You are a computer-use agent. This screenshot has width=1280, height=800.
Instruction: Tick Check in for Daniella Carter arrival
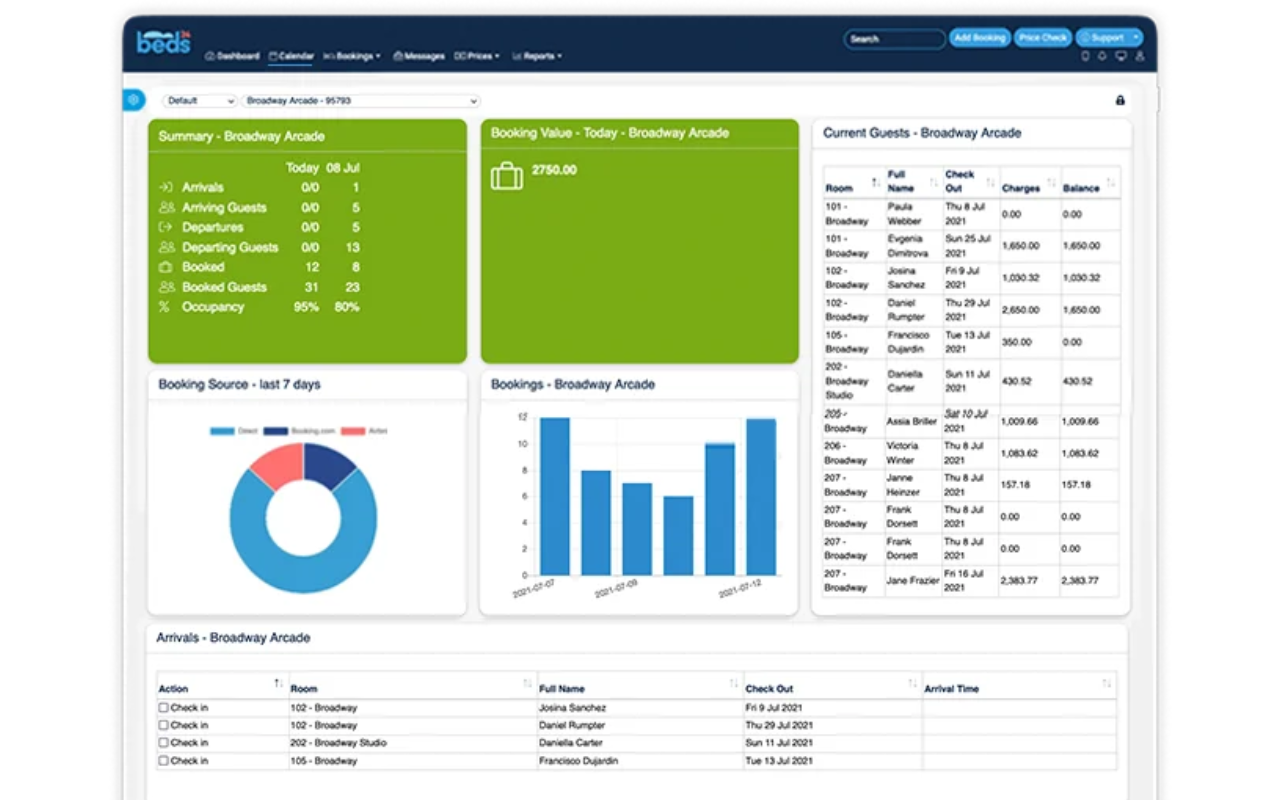click(164, 744)
